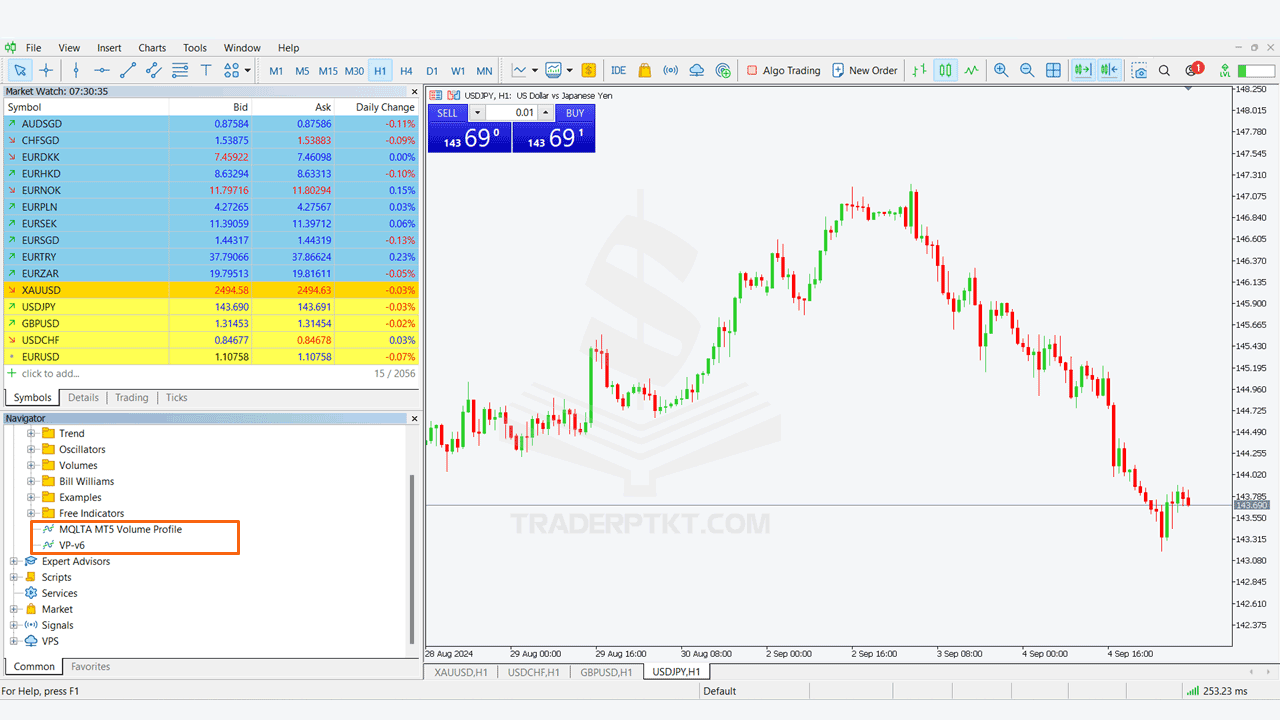Viewport: 1280px width, 720px height.
Task: Switch chart to D1 timeframe
Action: [x=432, y=71]
